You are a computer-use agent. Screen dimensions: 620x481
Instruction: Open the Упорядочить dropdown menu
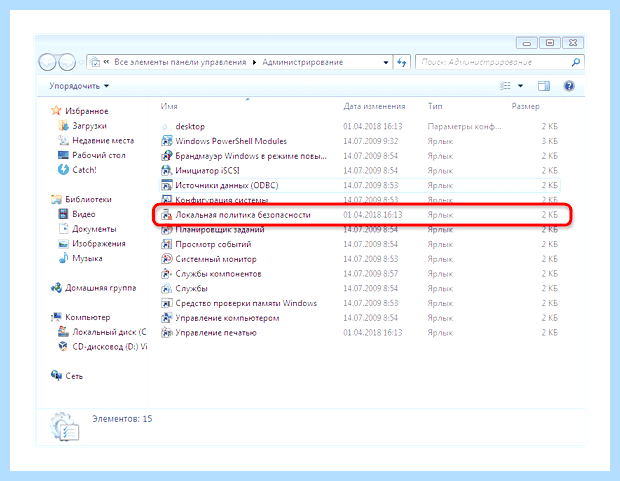click(79, 86)
